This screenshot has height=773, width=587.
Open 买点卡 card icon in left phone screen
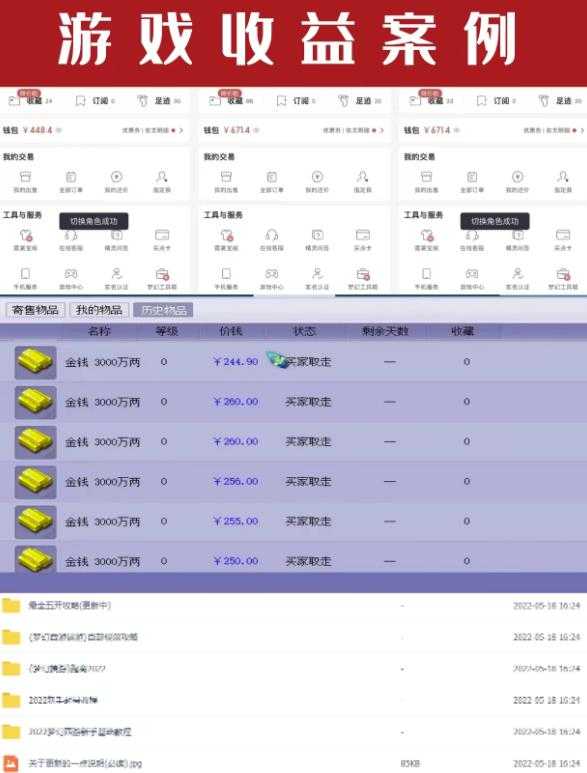[162, 235]
